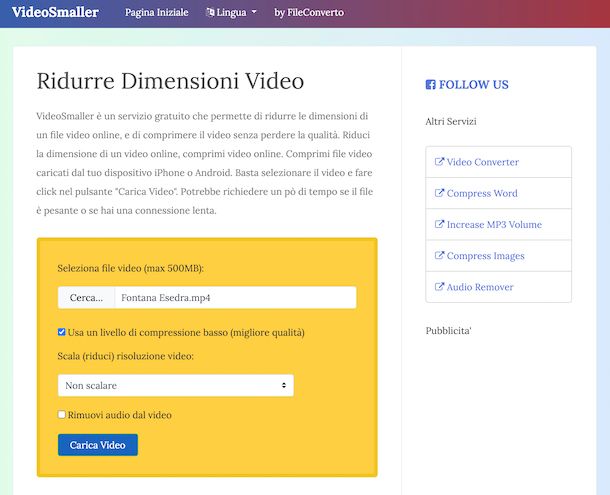
Task: Open the Audio Remover service link
Action: click(x=480, y=287)
